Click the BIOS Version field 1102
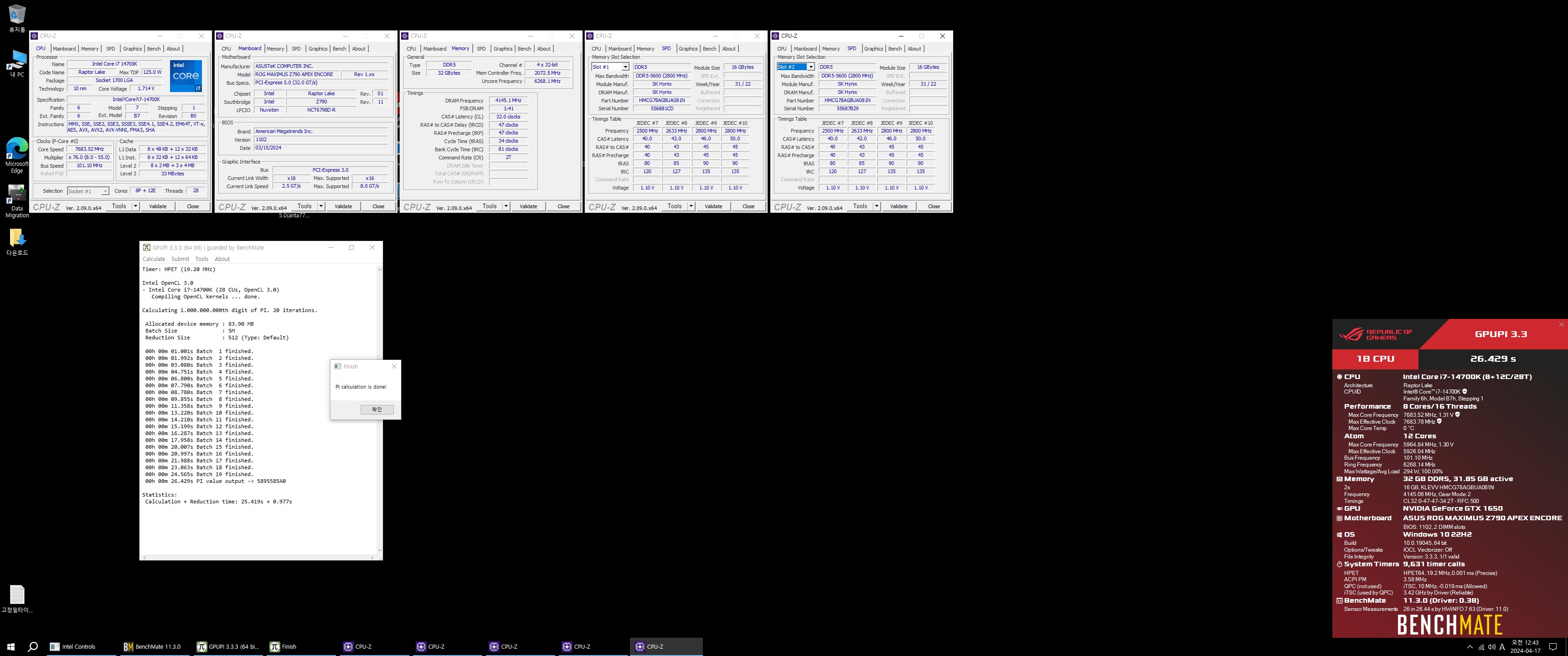Image resolution: width=1568 pixels, height=656 pixels. coord(321,139)
